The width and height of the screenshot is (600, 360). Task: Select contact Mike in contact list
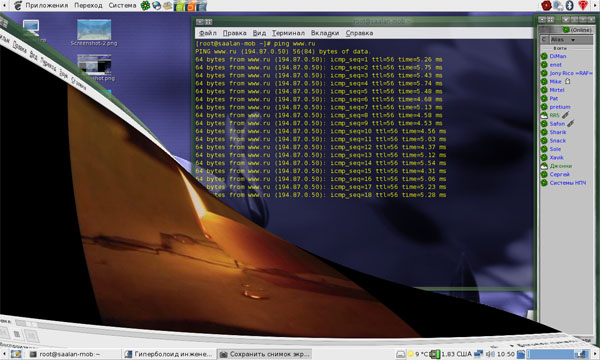pos(555,81)
